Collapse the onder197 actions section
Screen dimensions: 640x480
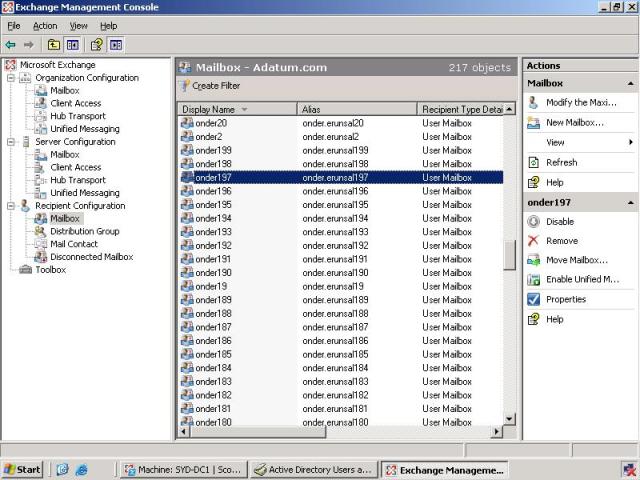pyautogui.click(x=631, y=202)
